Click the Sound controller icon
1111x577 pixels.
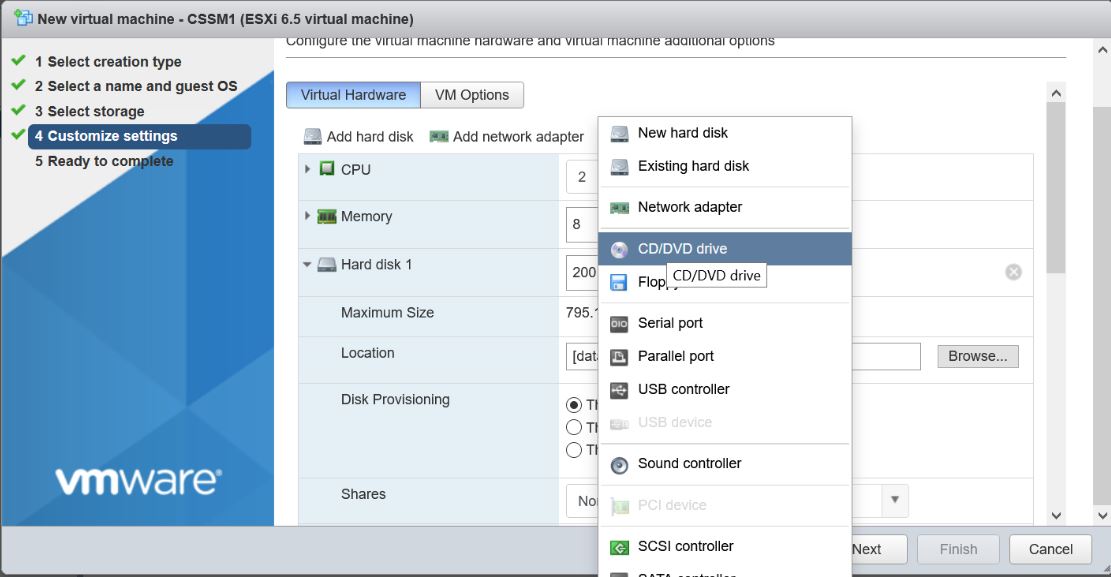(619, 465)
